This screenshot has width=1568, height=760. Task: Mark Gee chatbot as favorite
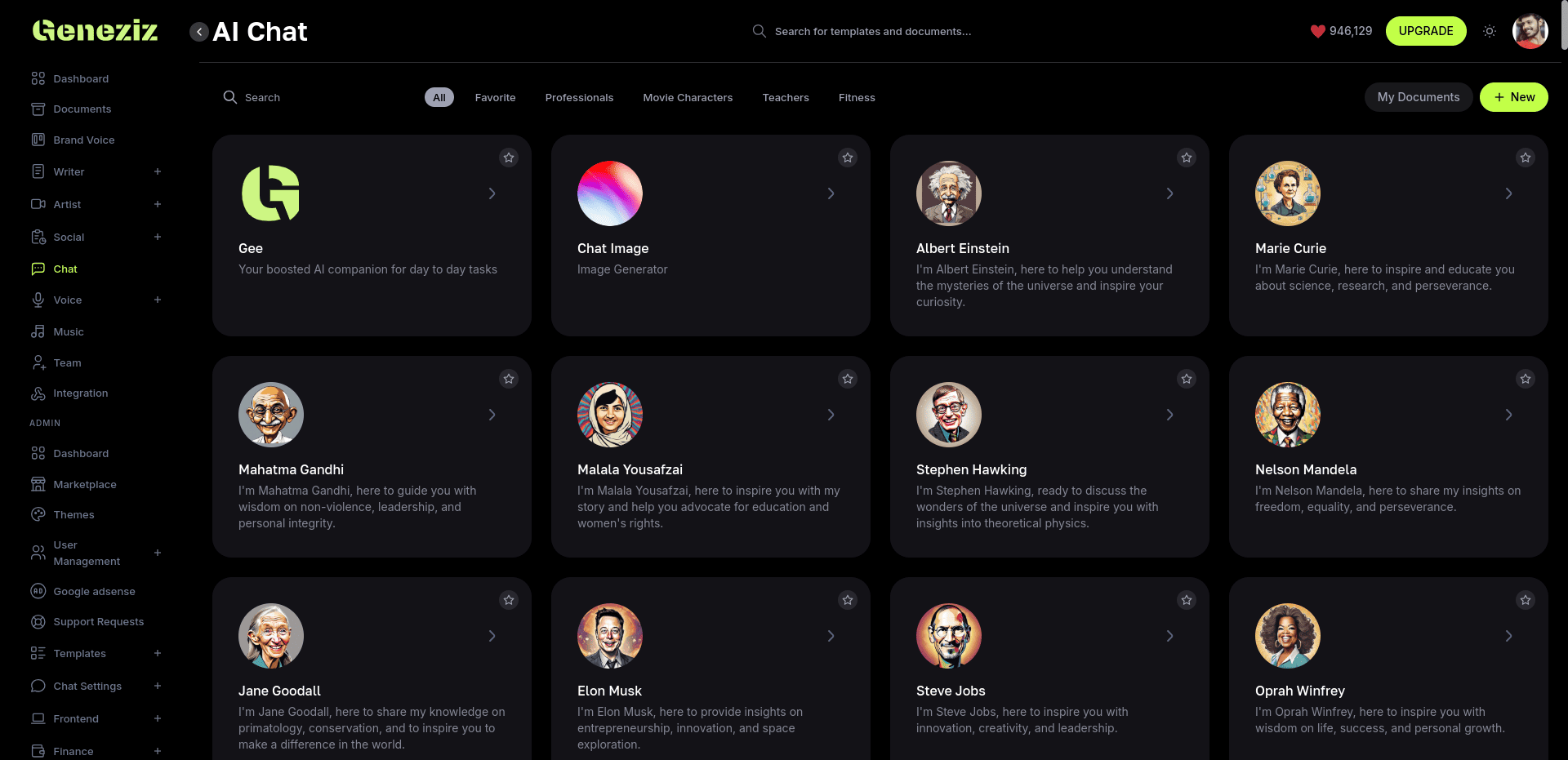[x=509, y=158]
